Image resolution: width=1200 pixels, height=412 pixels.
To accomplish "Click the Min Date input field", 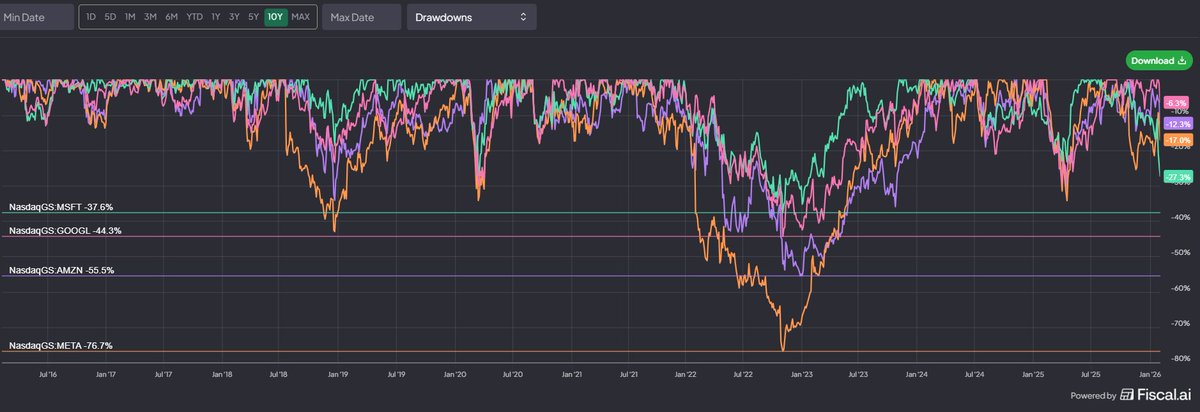I will (37, 17).
